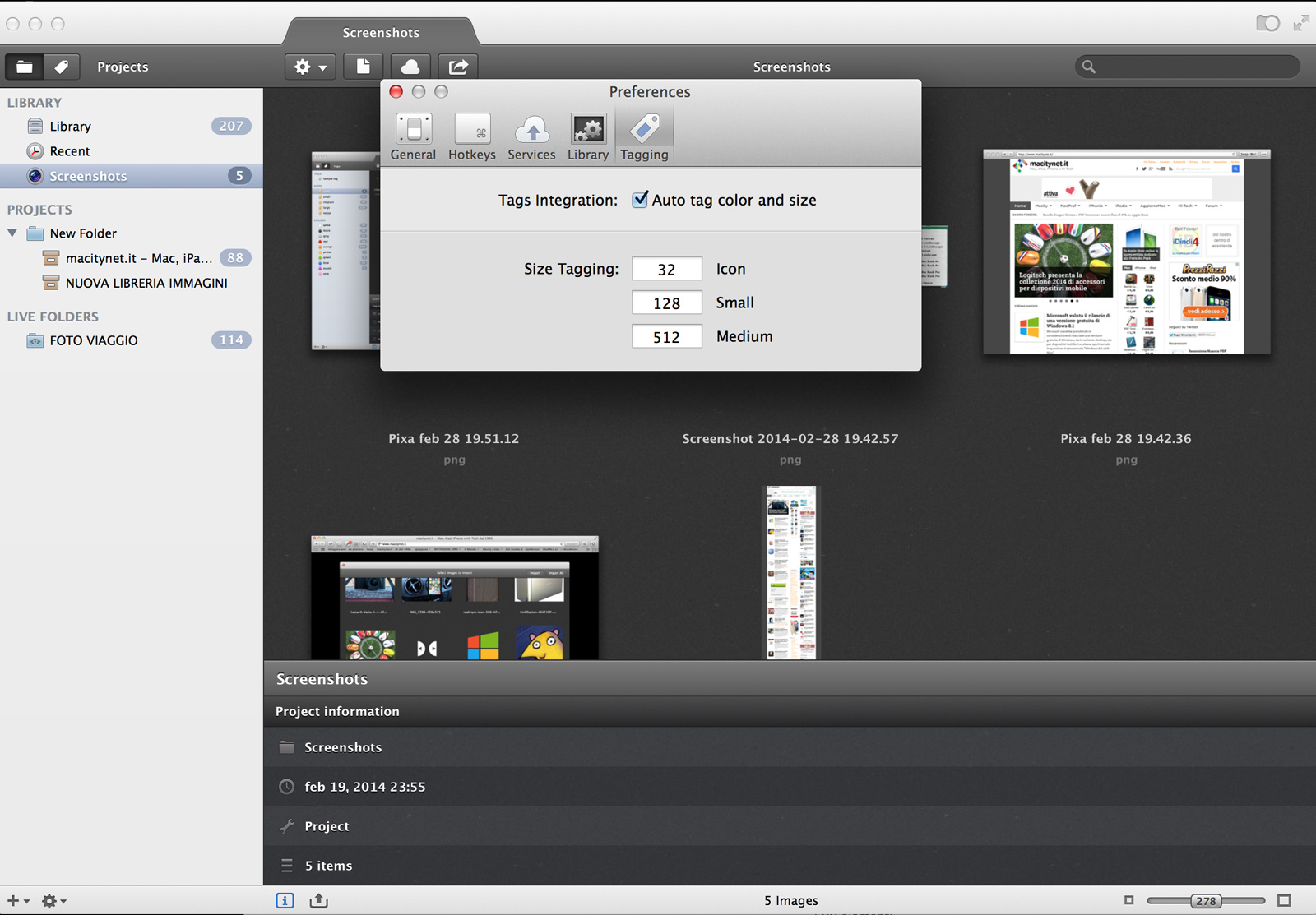The image size is (1316, 915).
Task: Select FOTO VIAGGIO live folder
Action: [x=94, y=340]
